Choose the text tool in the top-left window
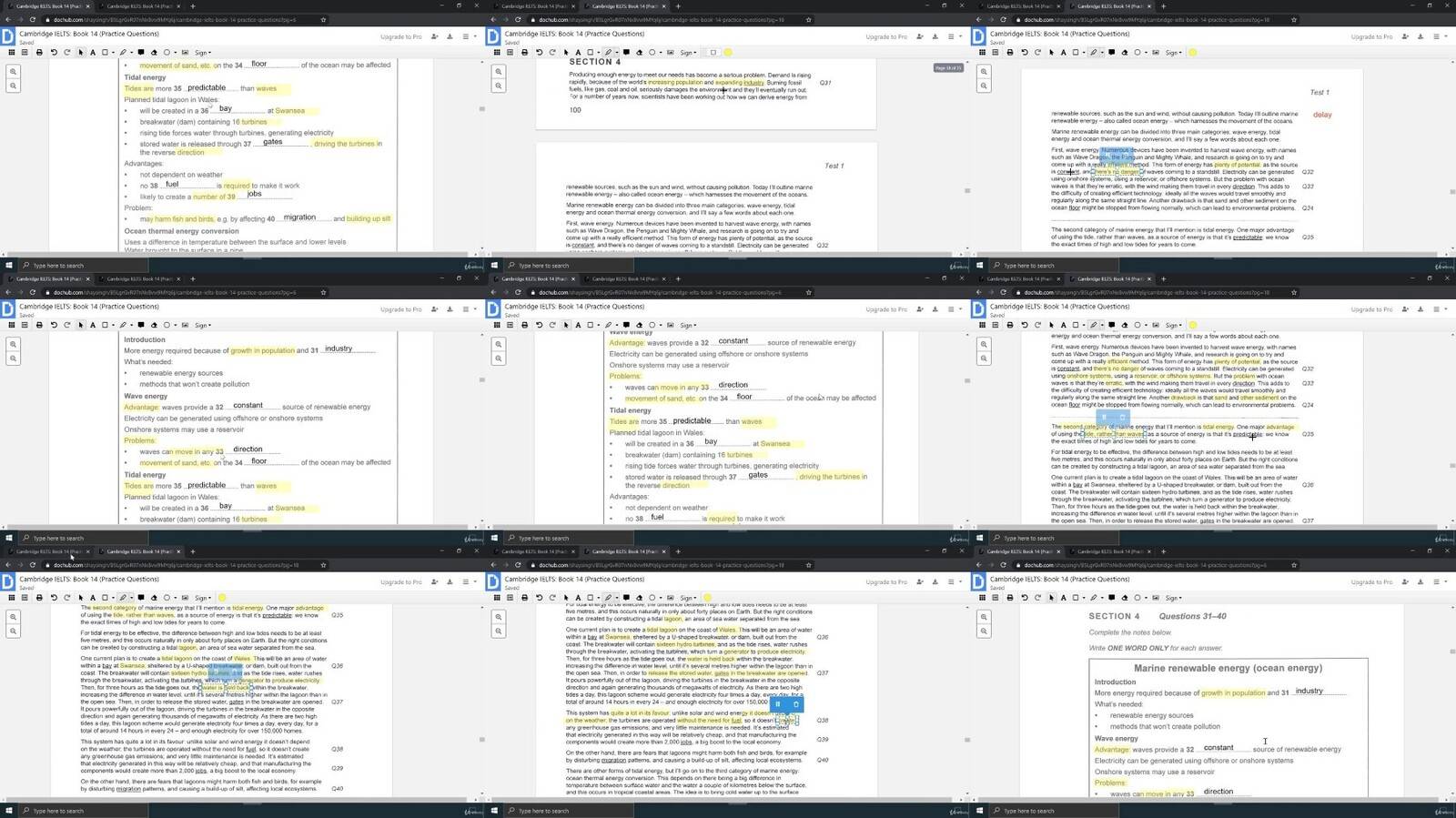The height and width of the screenshot is (818, 1456). pyautogui.click(x=93, y=52)
